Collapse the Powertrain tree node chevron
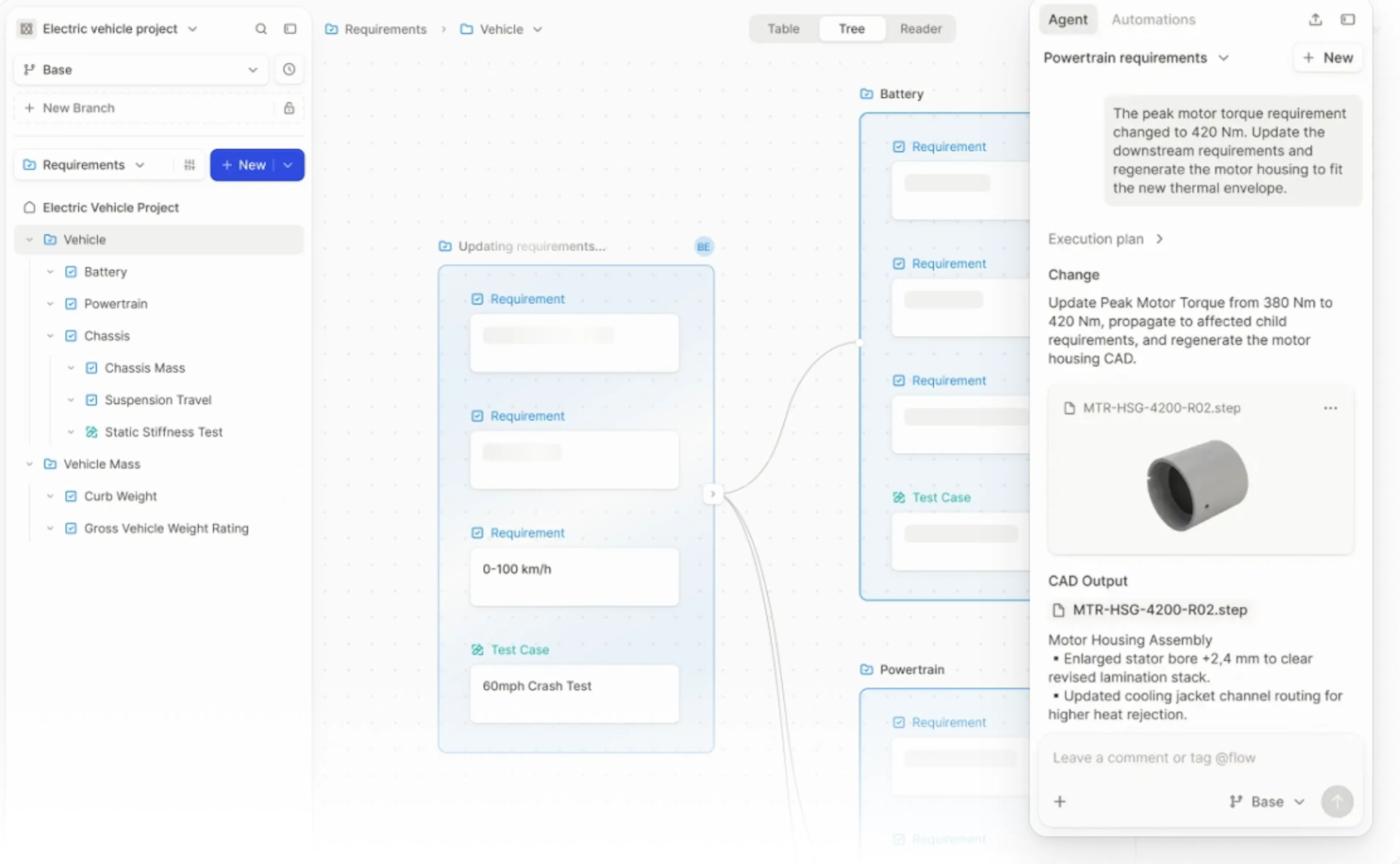 [50, 304]
